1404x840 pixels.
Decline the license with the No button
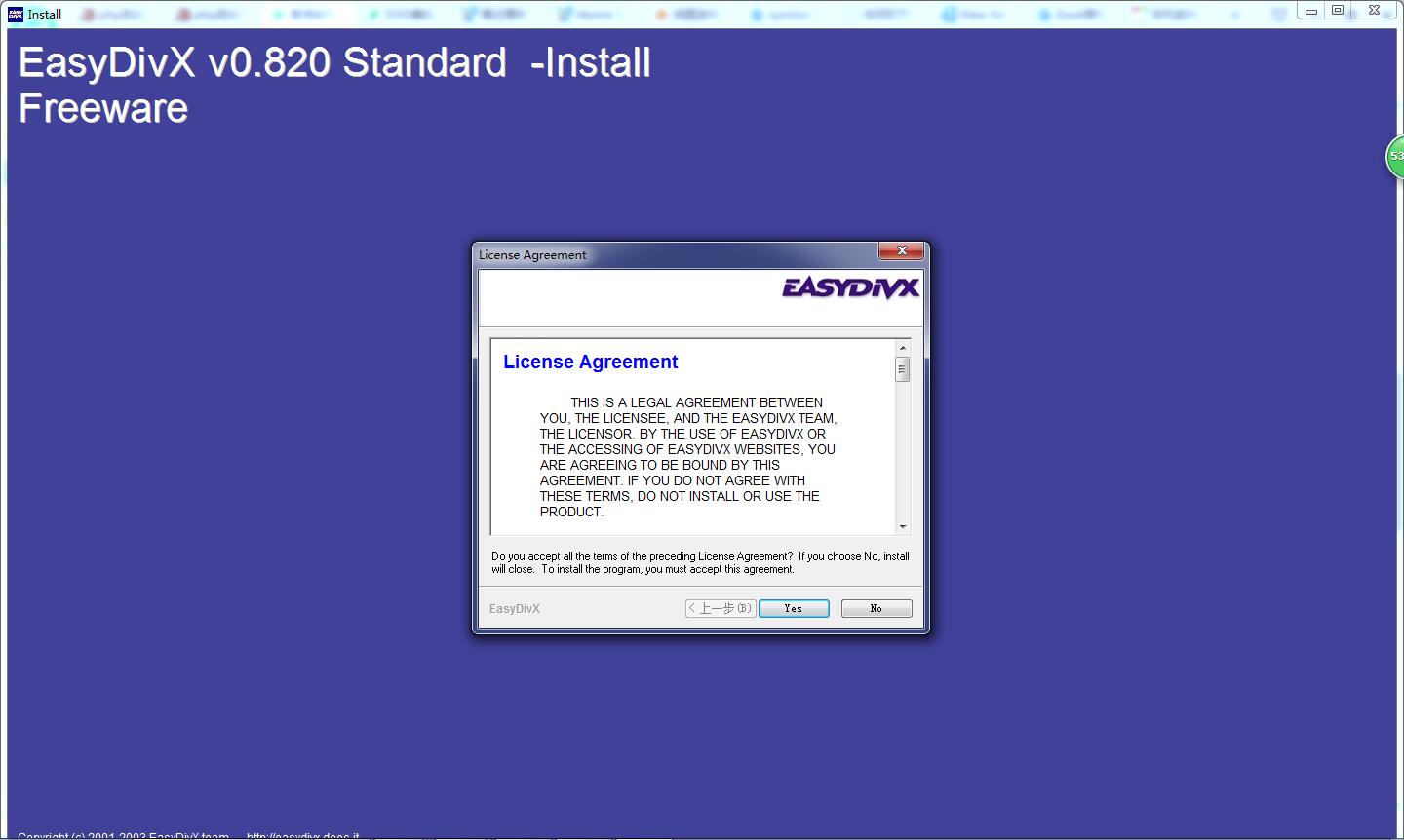[x=877, y=608]
